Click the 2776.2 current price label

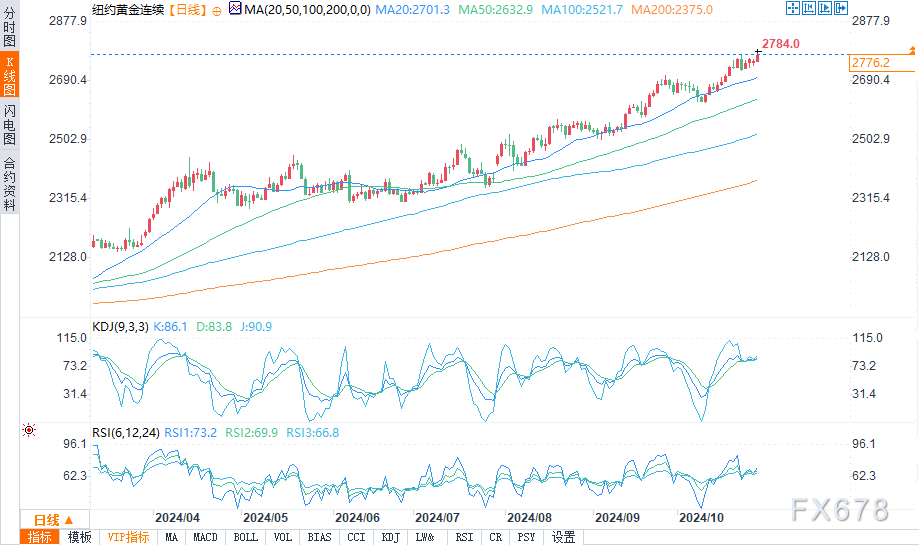point(869,62)
